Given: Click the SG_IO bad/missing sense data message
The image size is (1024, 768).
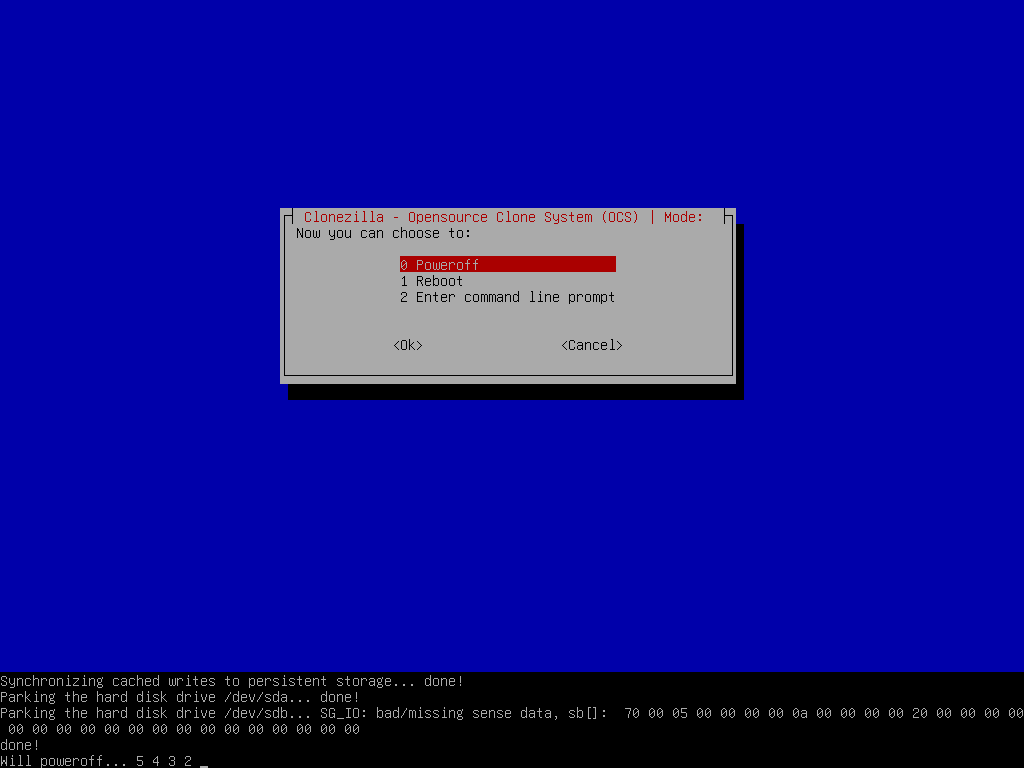Looking at the screenshot, I should tap(470, 713).
